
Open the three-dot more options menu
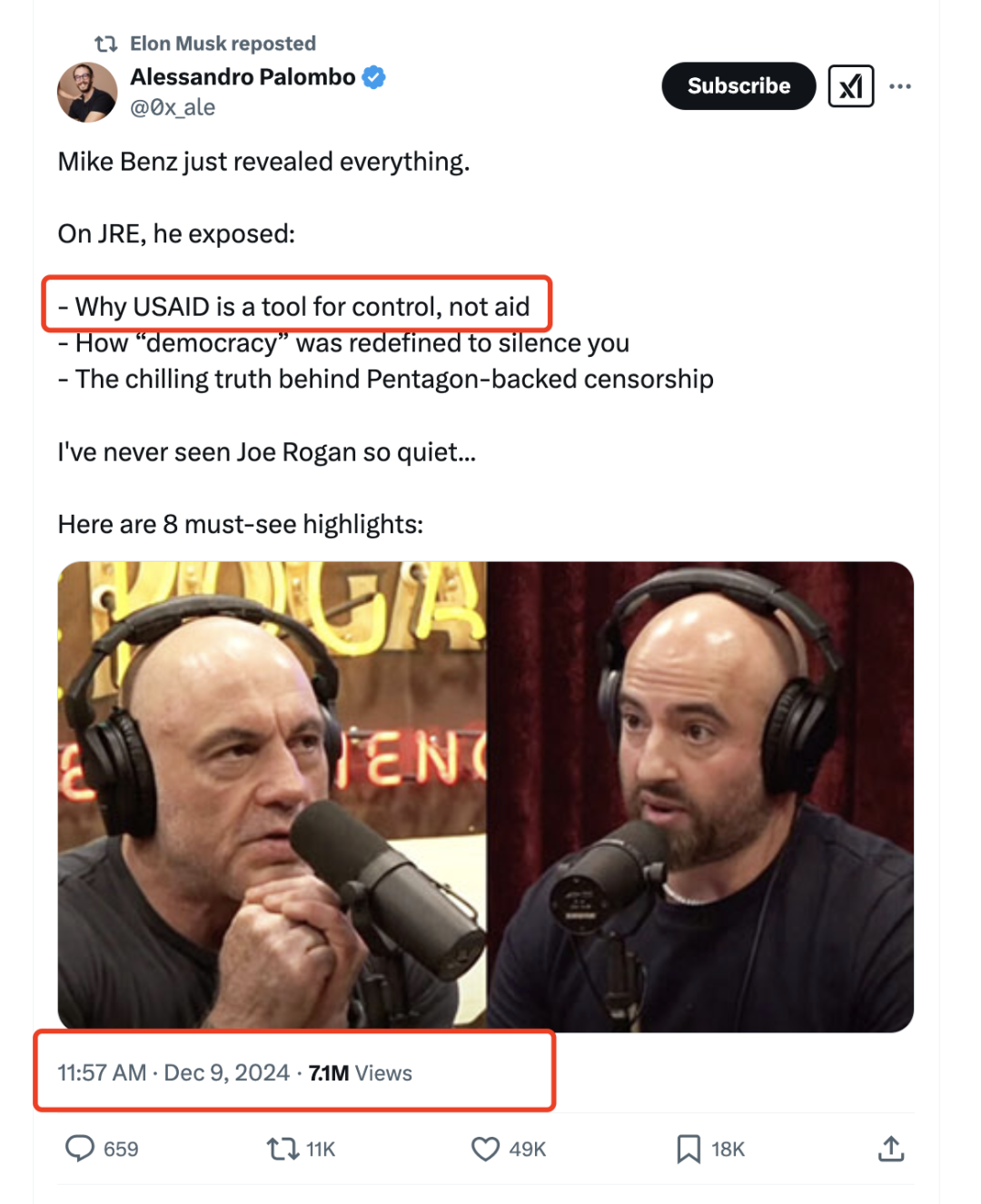[x=900, y=86]
